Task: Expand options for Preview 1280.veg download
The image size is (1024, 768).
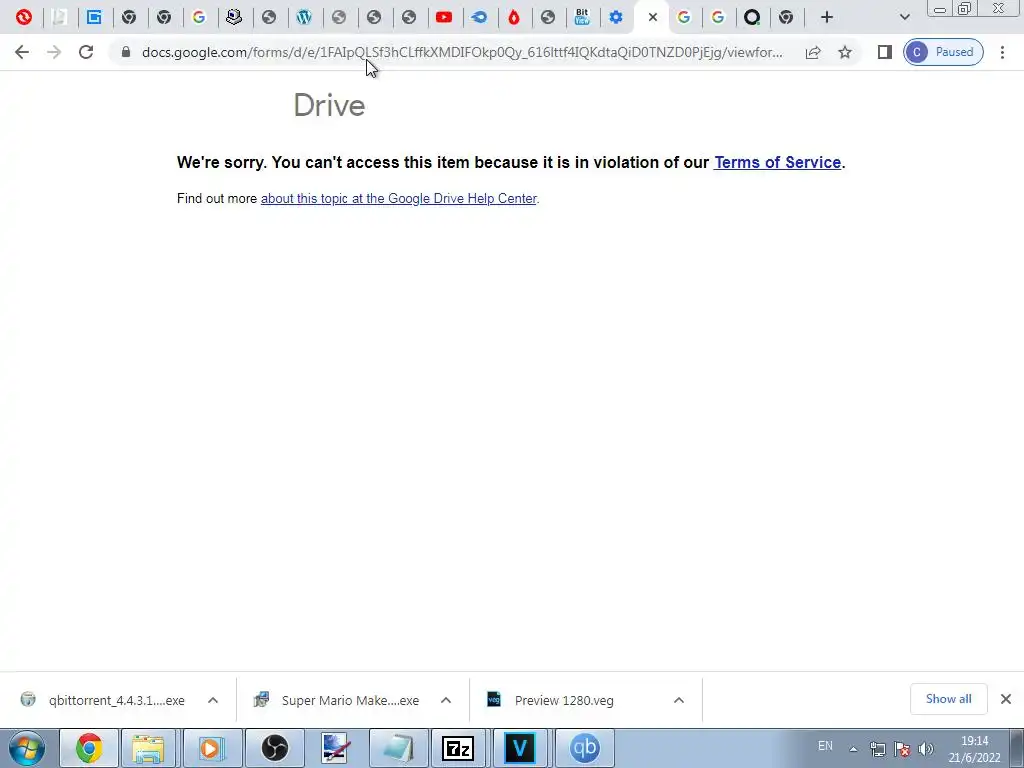Action: (x=679, y=700)
